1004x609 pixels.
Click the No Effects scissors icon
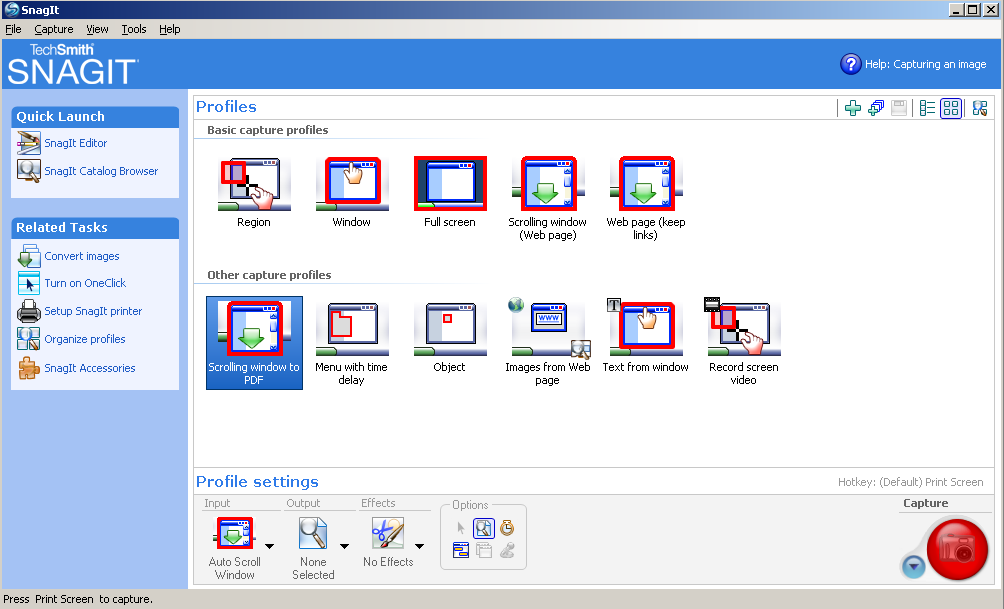tap(388, 533)
